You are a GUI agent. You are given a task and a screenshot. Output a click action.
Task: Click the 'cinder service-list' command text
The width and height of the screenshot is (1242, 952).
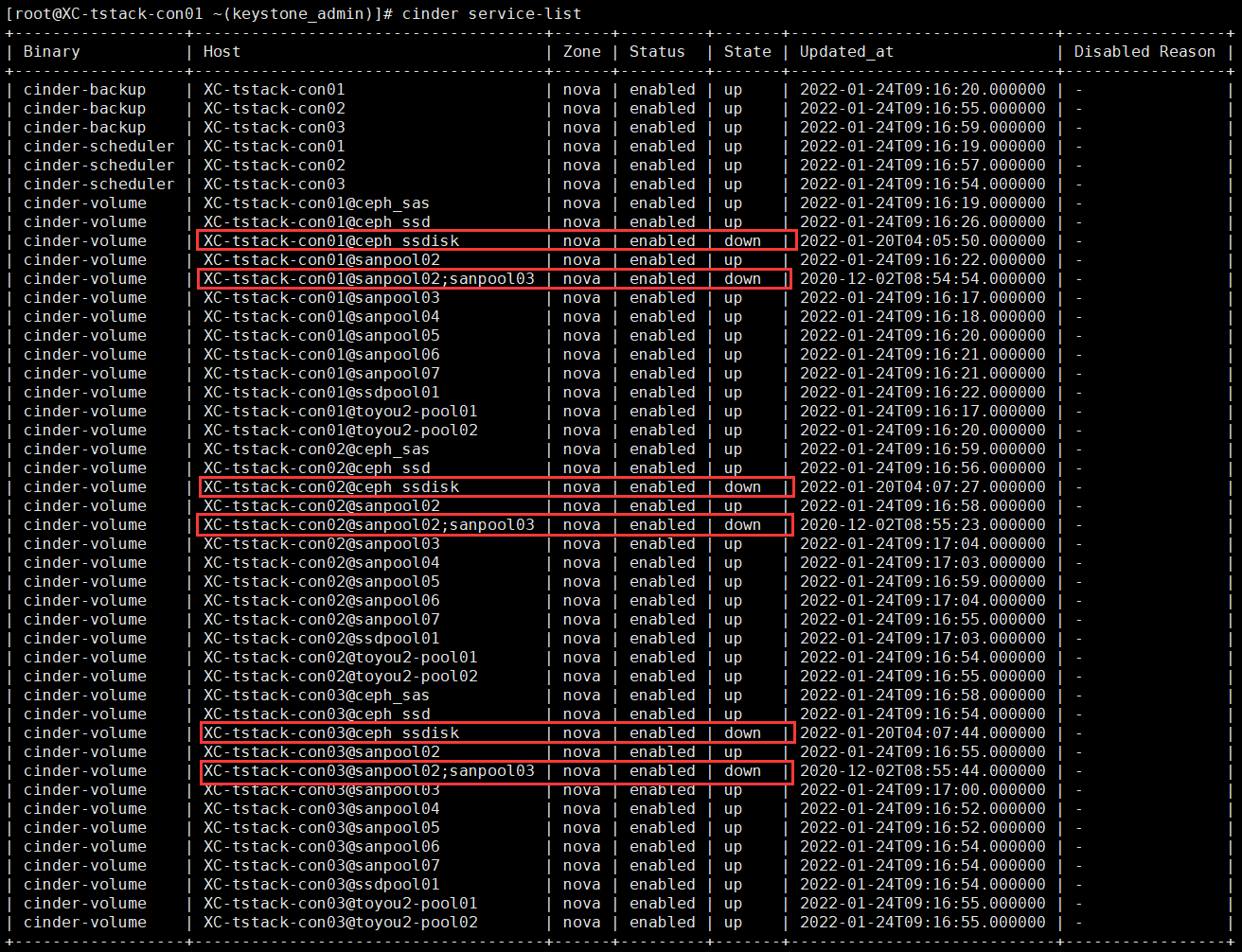click(x=491, y=13)
